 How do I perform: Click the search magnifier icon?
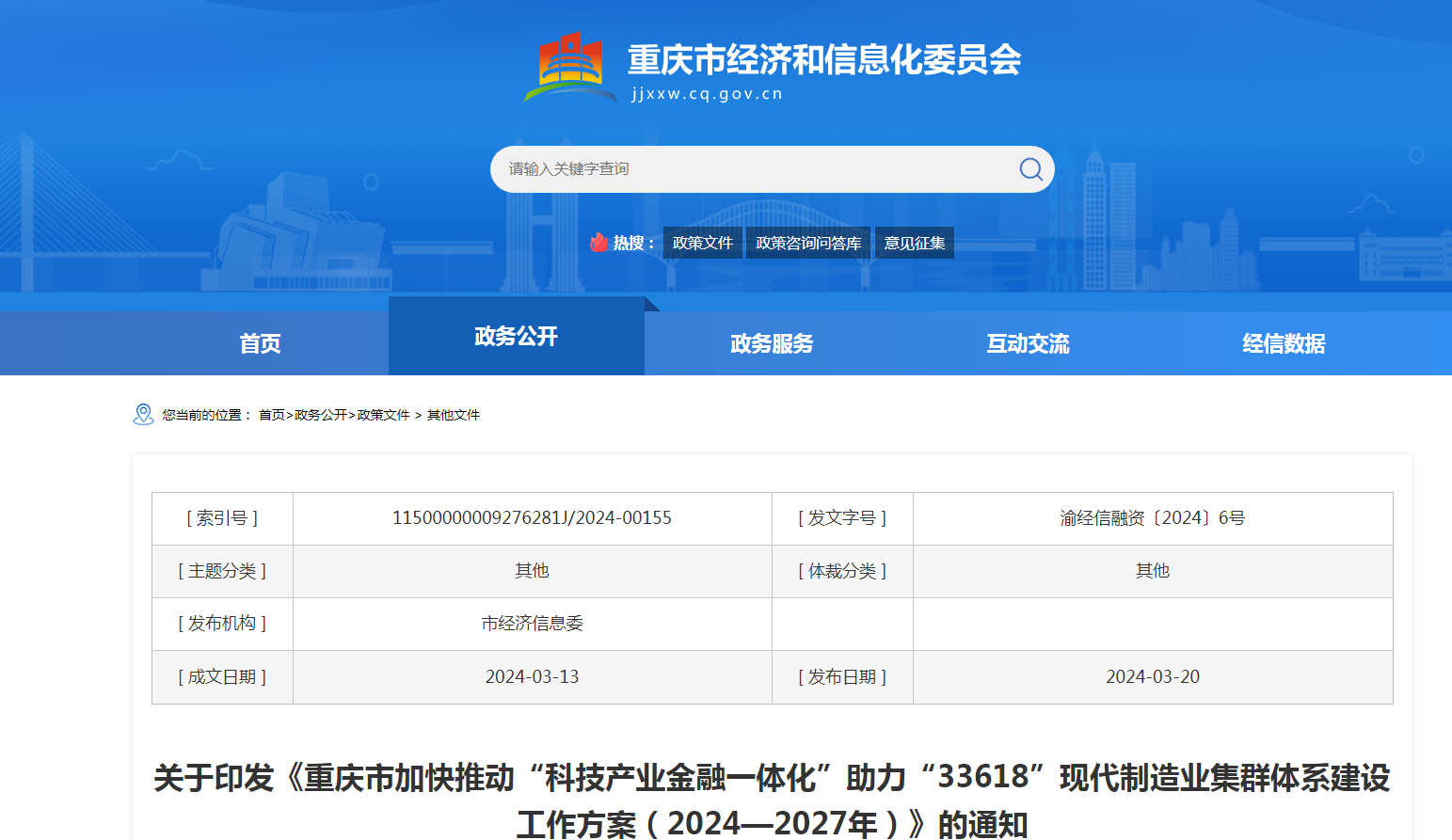click(1029, 169)
